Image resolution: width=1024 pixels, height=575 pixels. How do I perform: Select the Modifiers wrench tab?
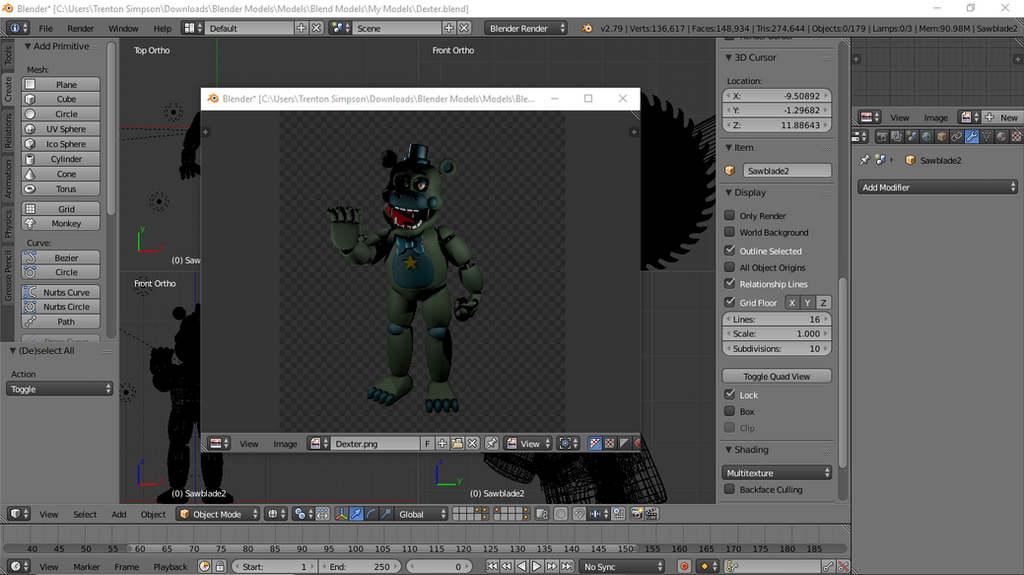pyautogui.click(x=972, y=137)
